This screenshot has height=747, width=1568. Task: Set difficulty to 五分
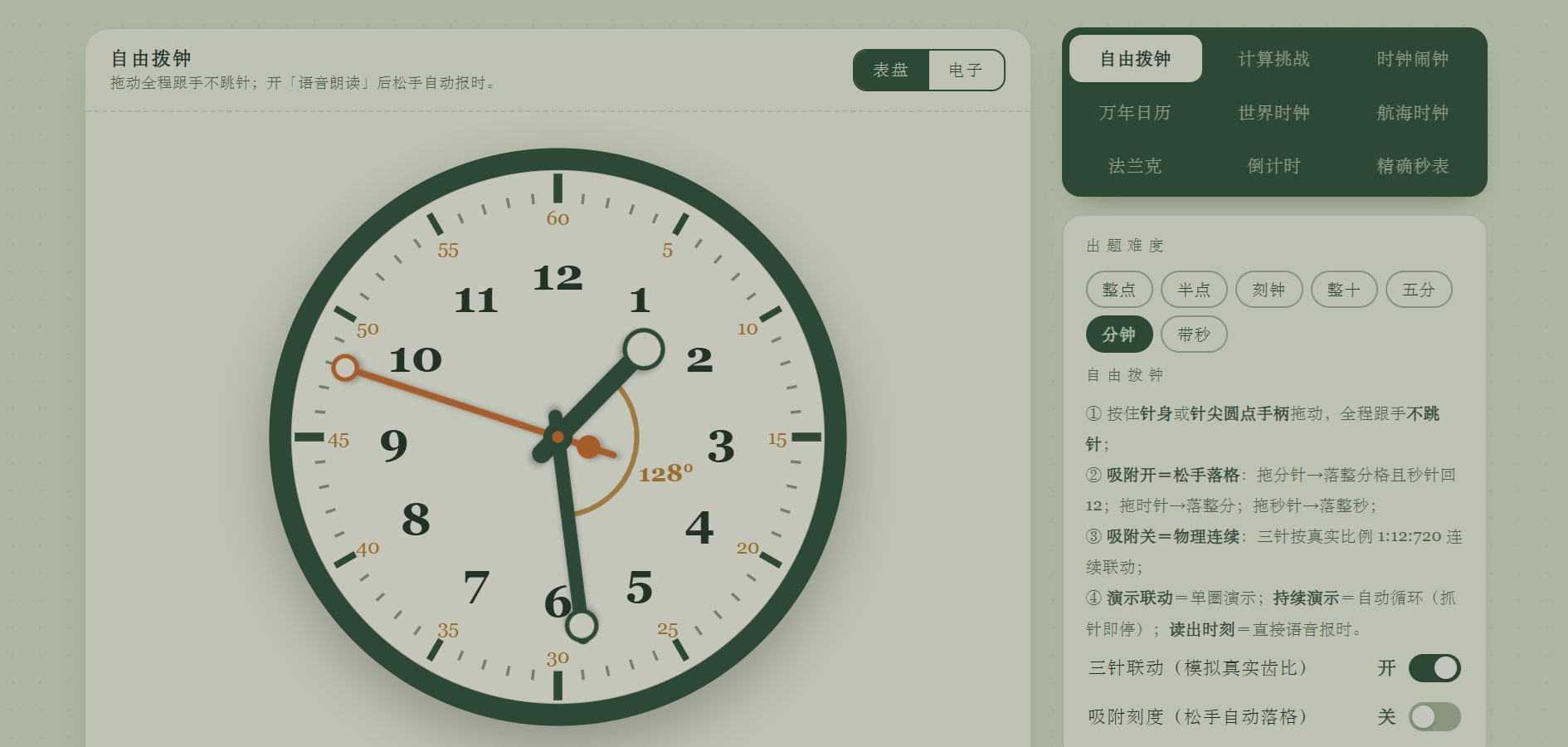point(1419,290)
